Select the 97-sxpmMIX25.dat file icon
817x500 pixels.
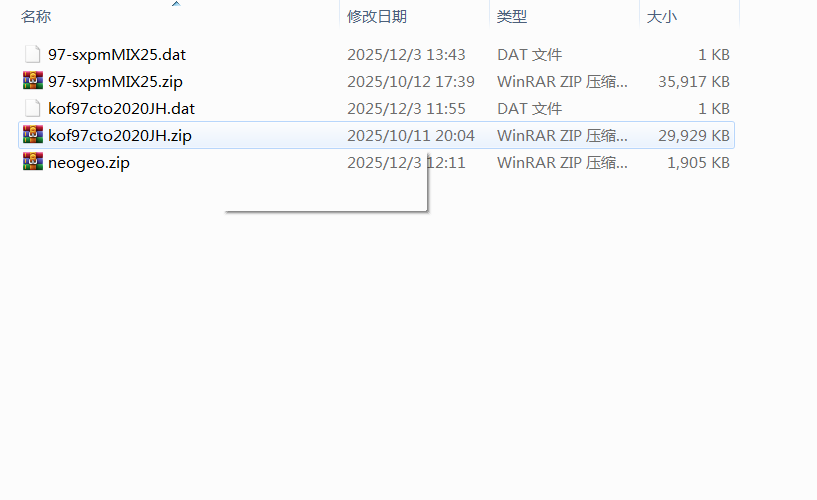(x=32, y=55)
